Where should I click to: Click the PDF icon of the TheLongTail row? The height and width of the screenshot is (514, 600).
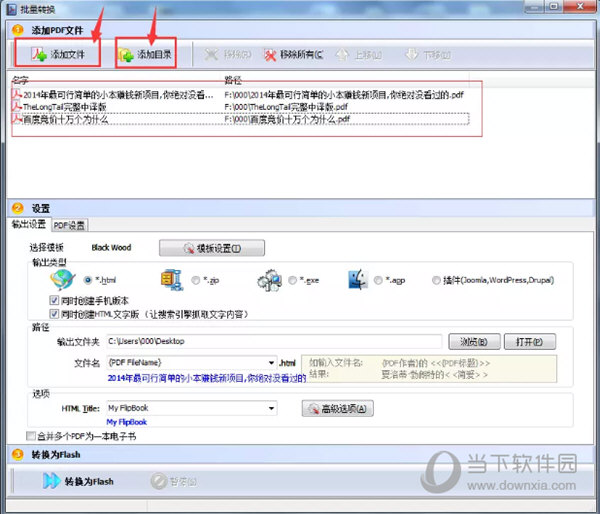(16, 106)
